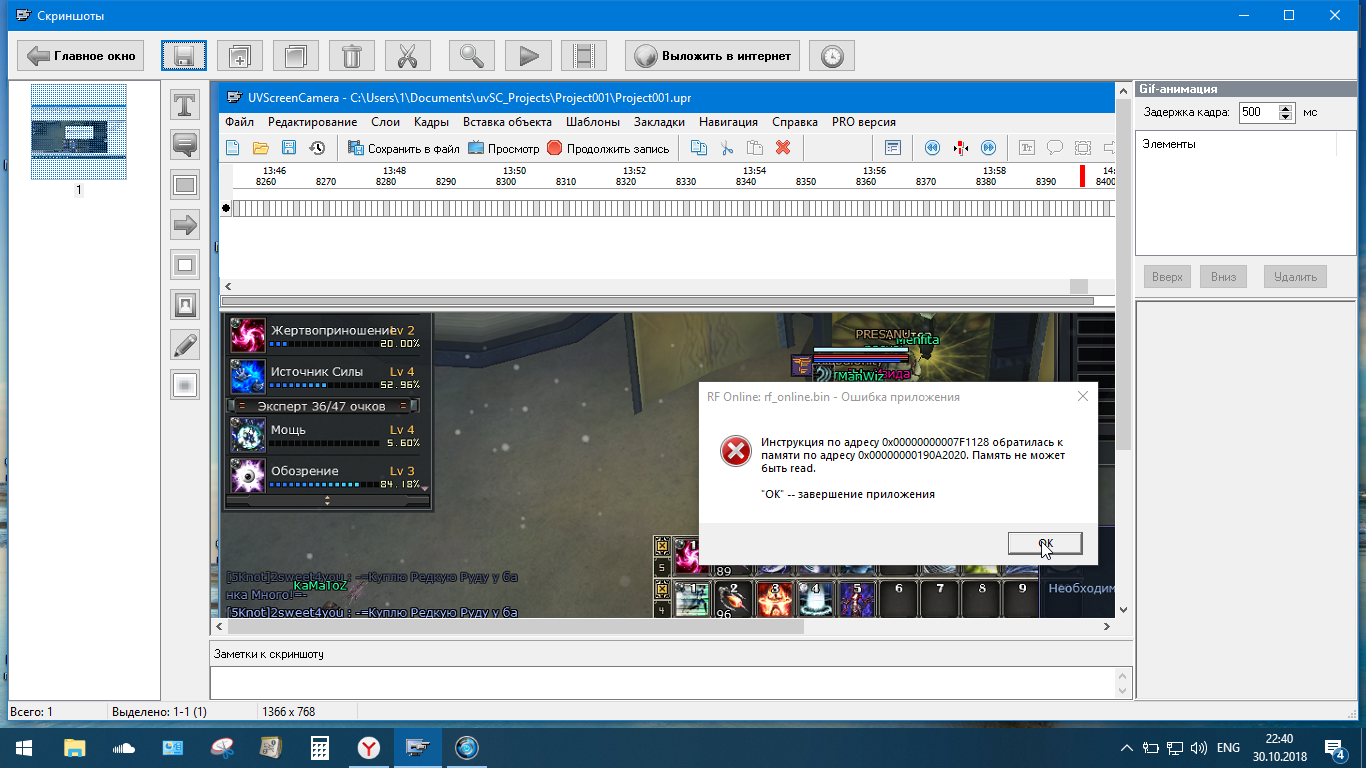
Task: Decrease frame delay with spinner down arrow
Action: [x=1286, y=118]
